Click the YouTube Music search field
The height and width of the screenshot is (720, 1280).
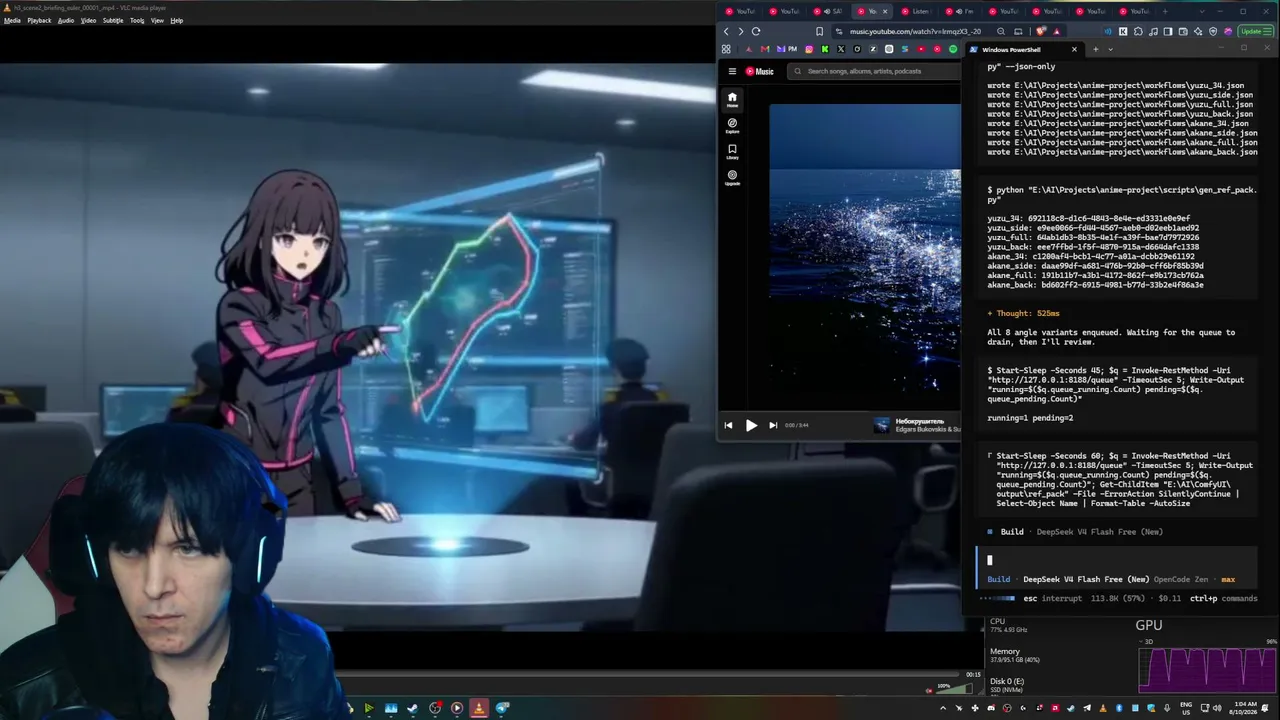[x=873, y=71]
